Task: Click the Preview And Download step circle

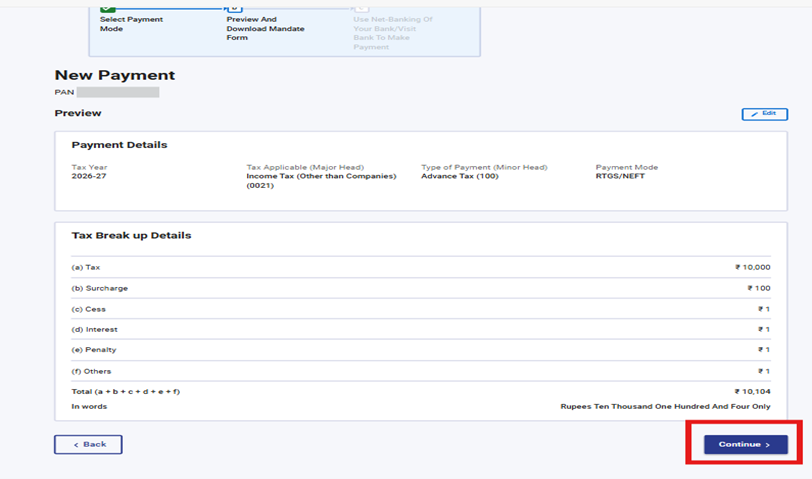Action: click(x=235, y=8)
